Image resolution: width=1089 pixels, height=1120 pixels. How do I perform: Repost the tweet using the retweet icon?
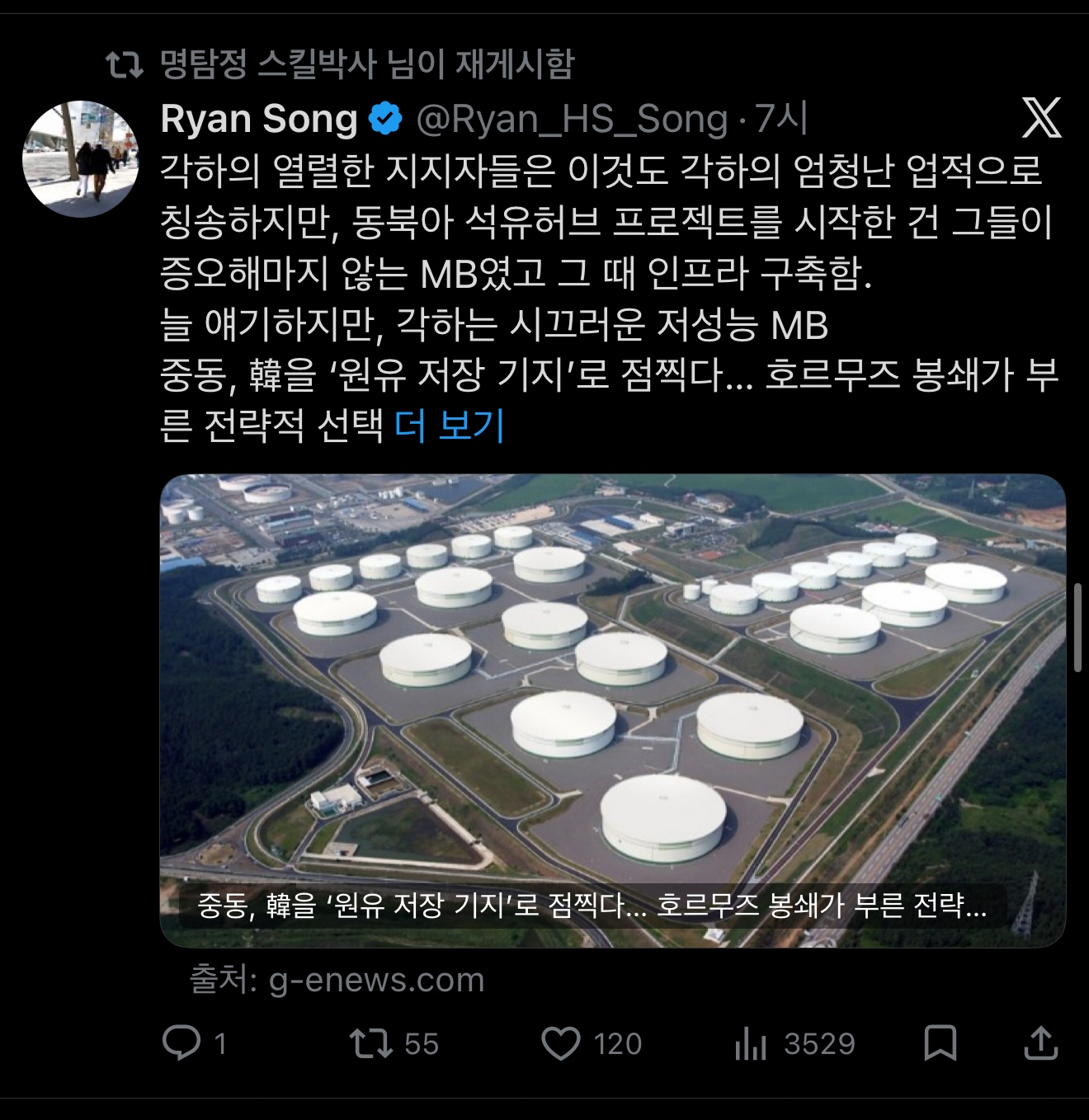tap(370, 1042)
